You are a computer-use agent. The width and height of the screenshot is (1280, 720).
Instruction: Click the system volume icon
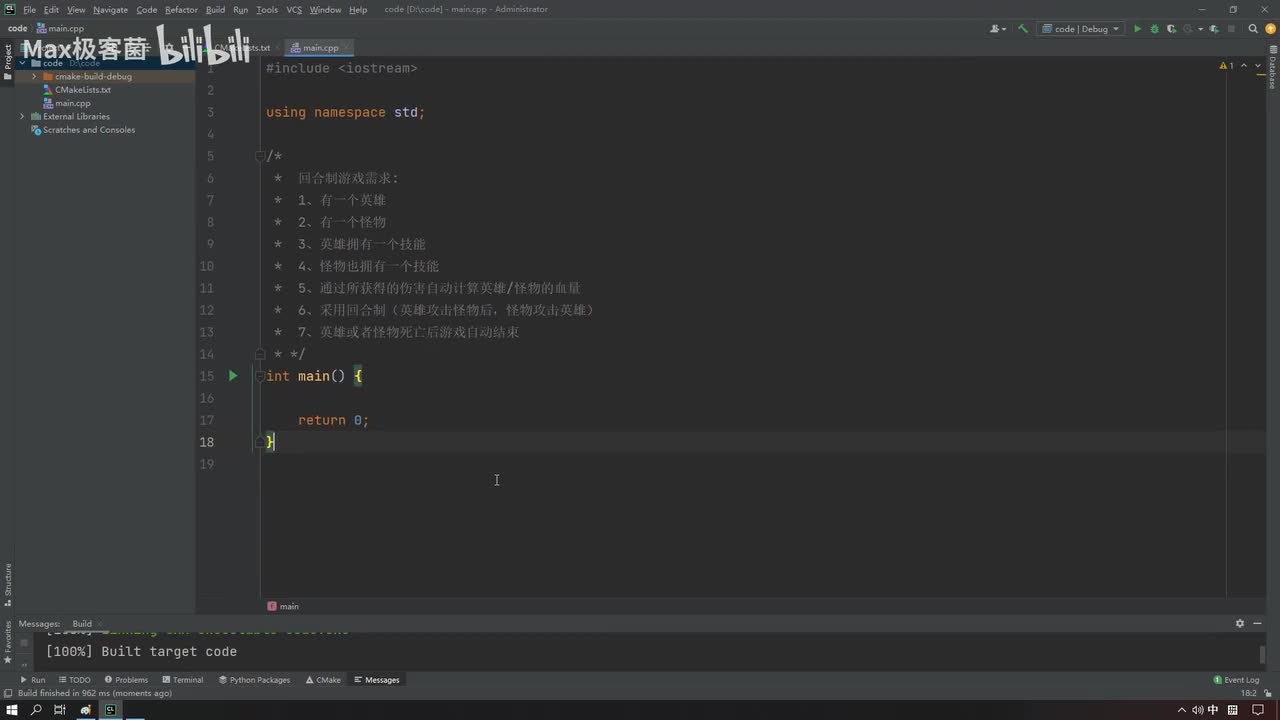[1197, 710]
